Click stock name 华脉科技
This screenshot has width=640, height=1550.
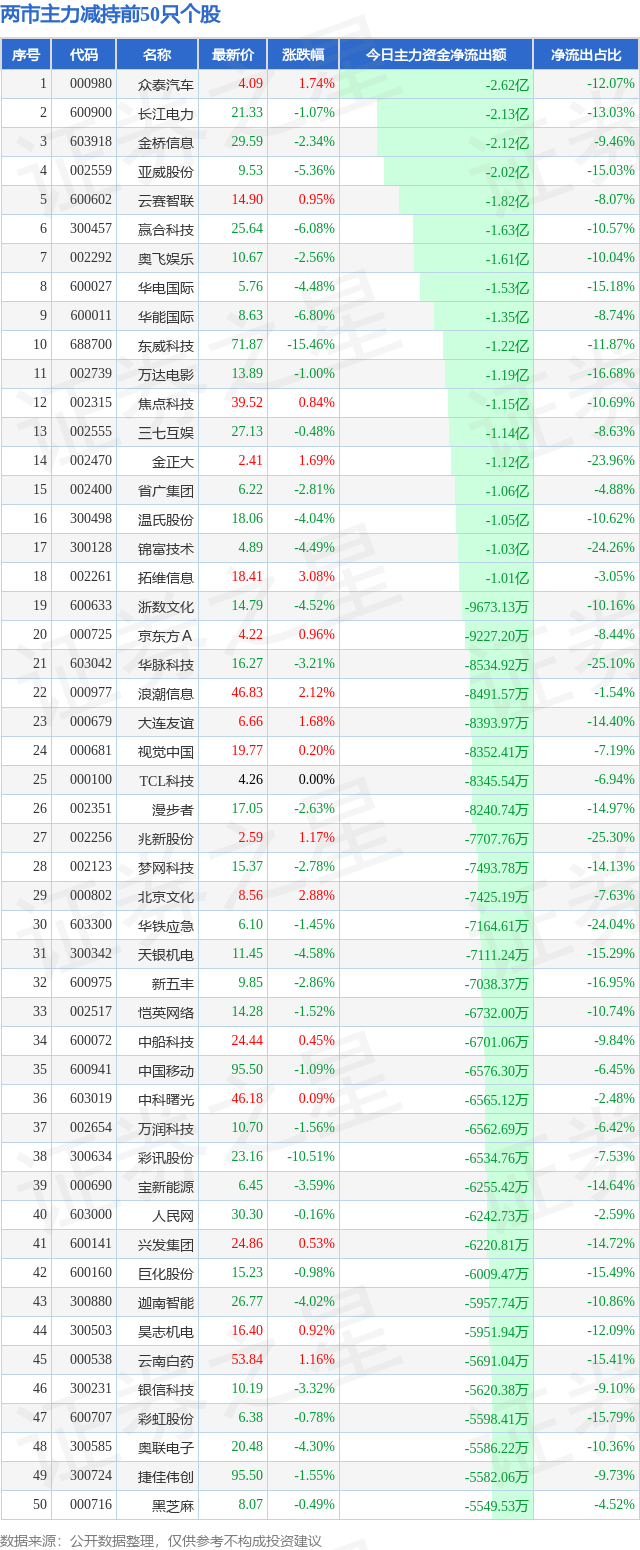pyautogui.click(x=165, y=664)
